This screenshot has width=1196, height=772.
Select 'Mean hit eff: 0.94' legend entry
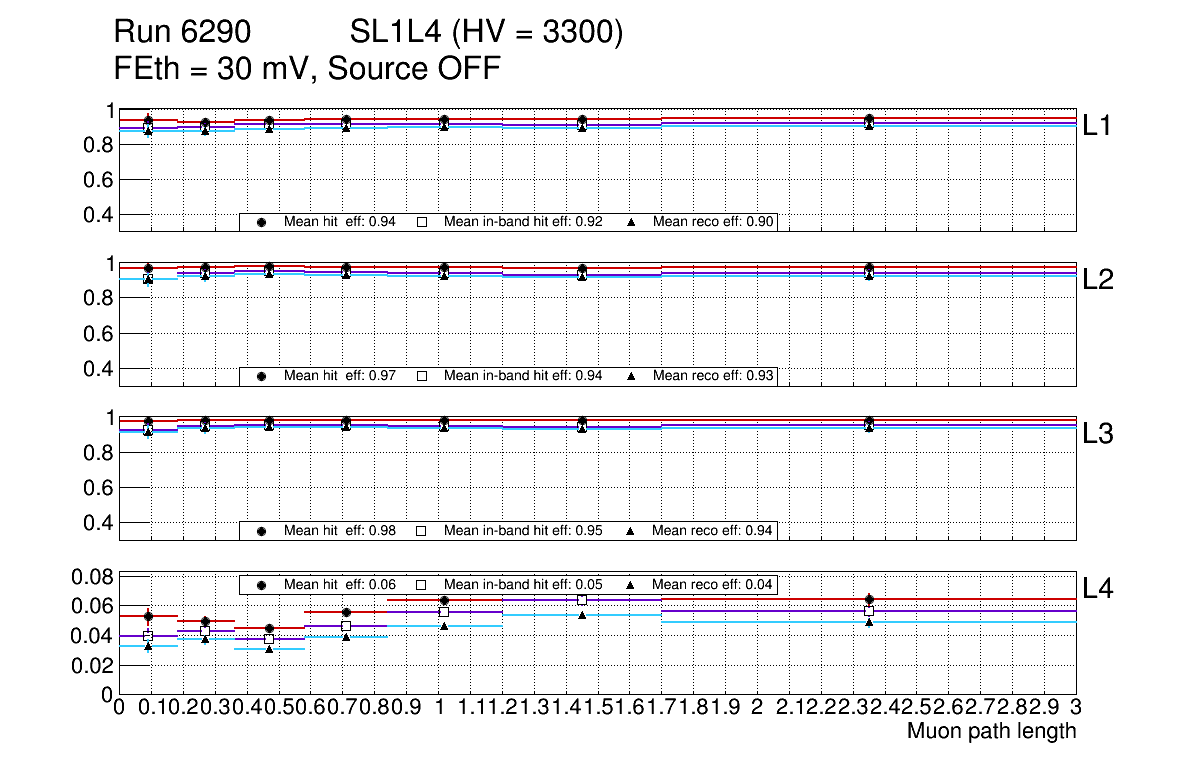point(340,222)
